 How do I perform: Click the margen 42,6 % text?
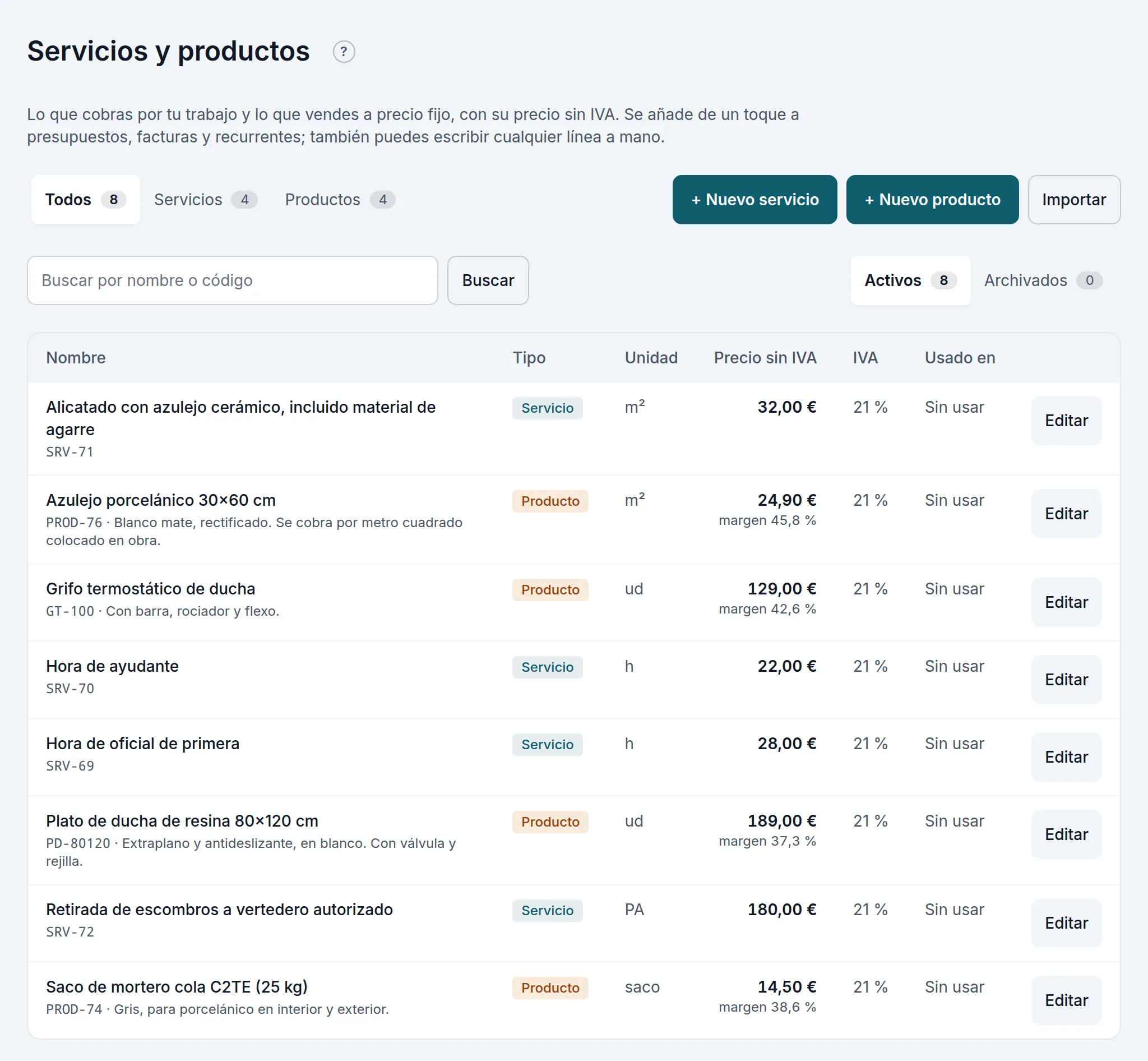(x=767, y=608)
